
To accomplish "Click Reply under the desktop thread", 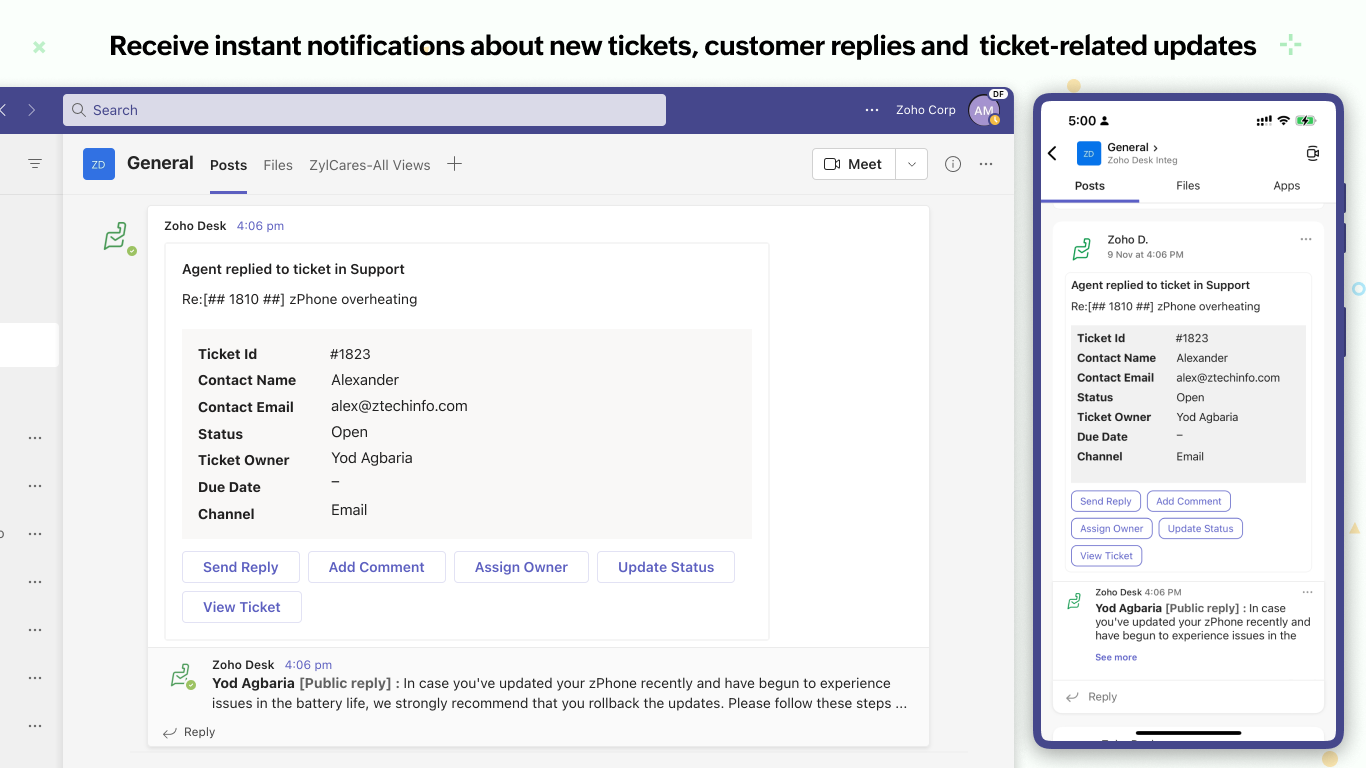I will coord(189,732).
